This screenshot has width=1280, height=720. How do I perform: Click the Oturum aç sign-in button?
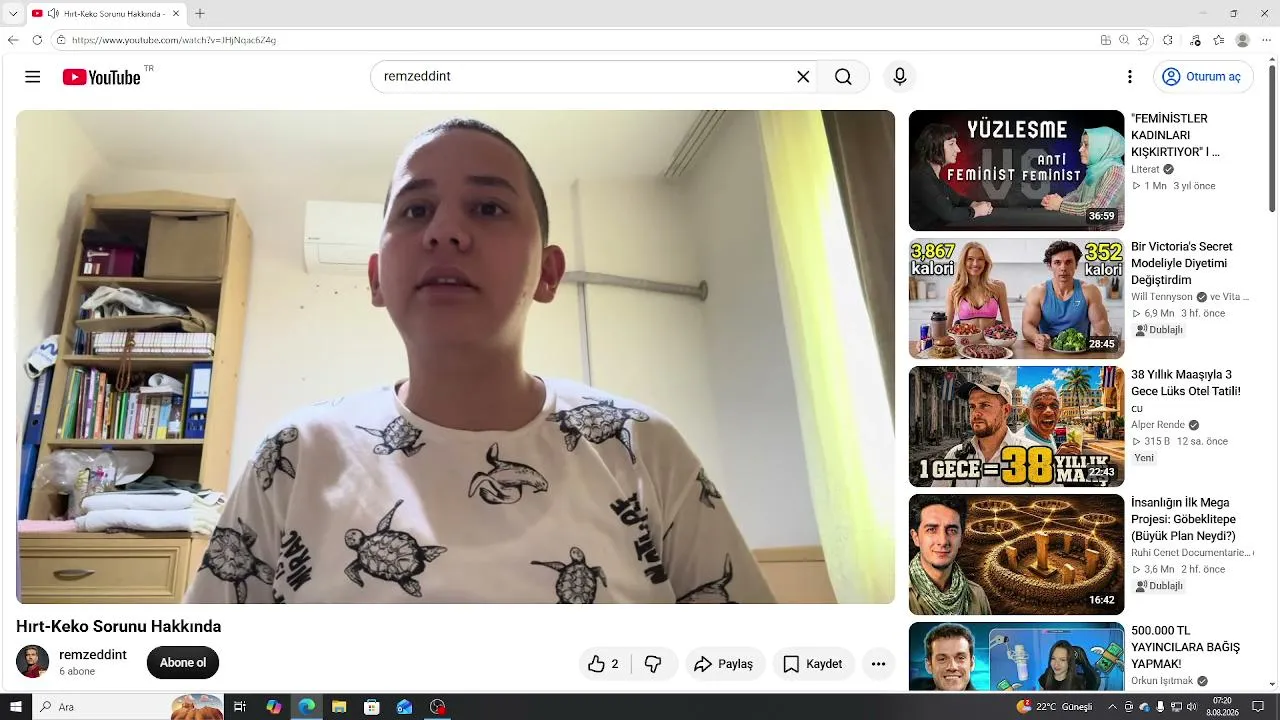[x=1203, y=77]
